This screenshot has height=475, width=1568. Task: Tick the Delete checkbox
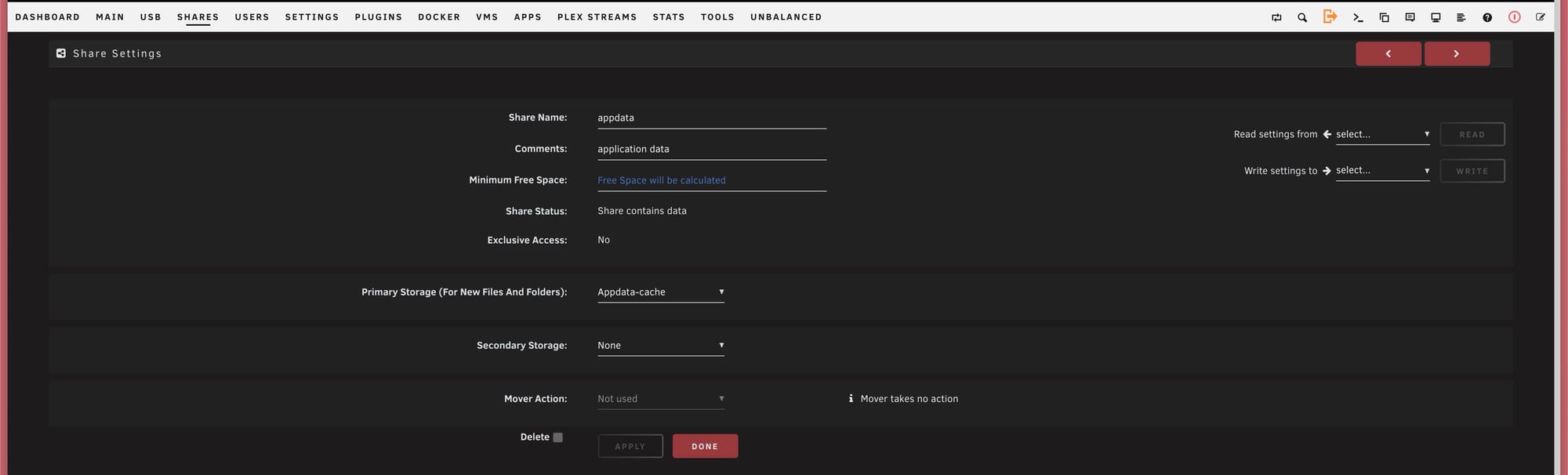pyautogui.click(x=557, y=437)
